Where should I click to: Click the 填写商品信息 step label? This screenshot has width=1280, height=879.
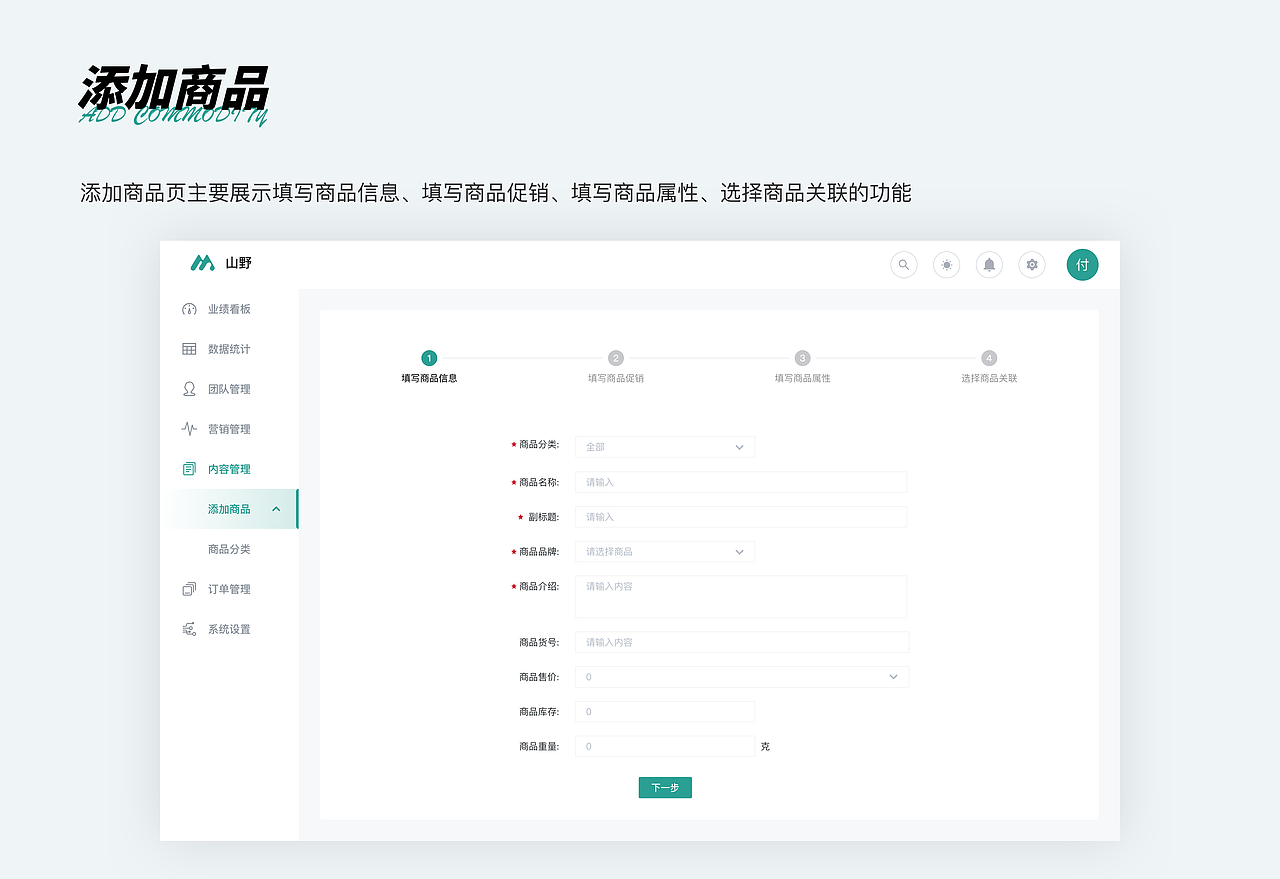pos(429,378)
